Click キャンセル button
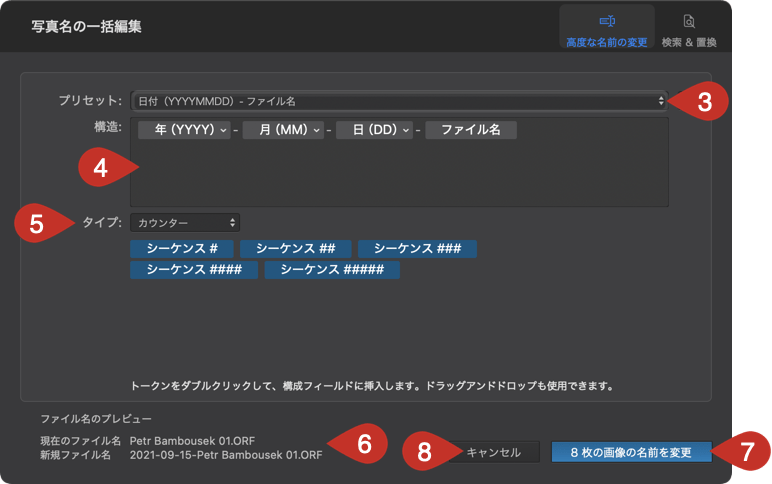772x484 pixels. [x=494, y=452]
